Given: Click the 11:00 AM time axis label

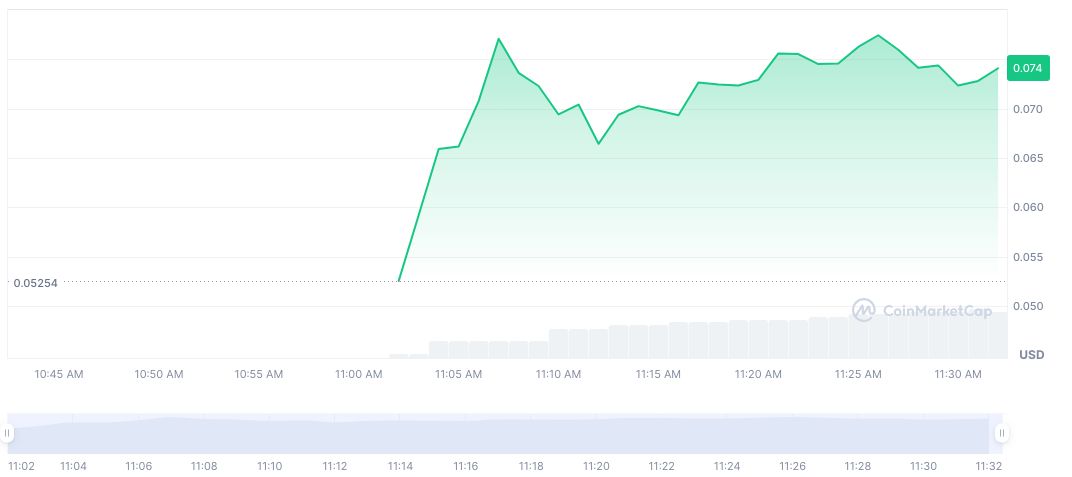Looking at the screenshot, I should click(x=359, y=374).
